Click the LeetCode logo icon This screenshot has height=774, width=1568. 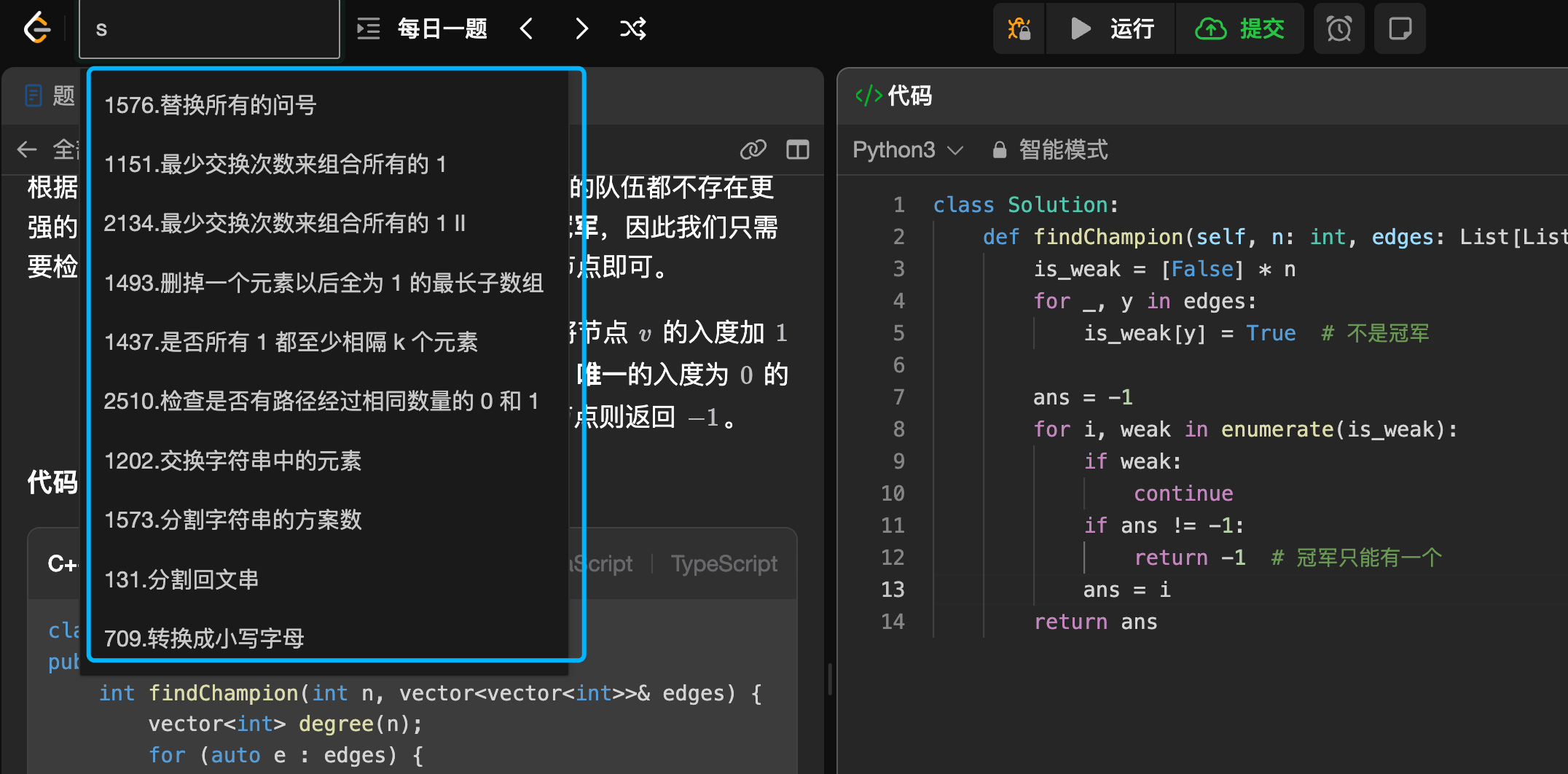click(37, 28)
